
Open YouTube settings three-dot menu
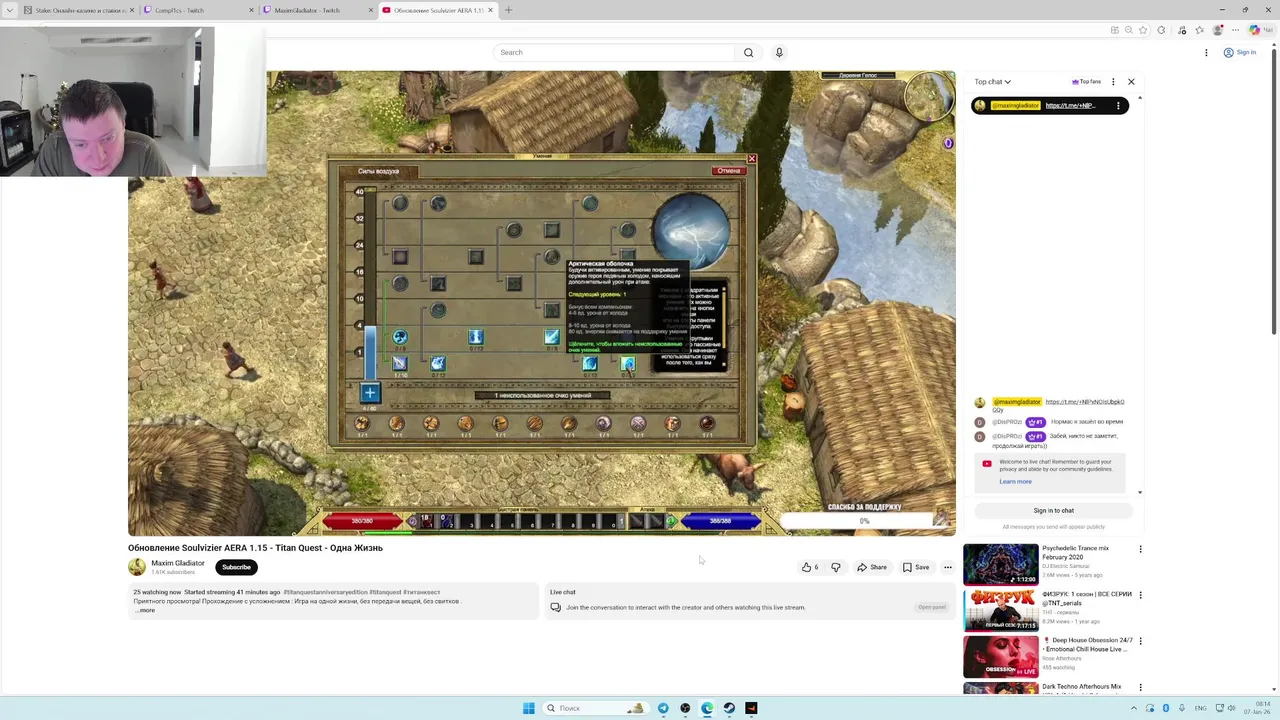(1206, 52)
